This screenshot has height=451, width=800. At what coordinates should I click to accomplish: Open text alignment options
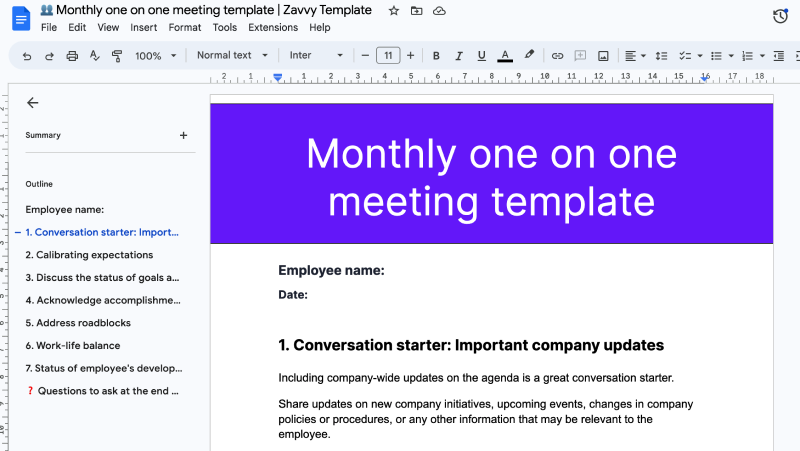point(635,56)
